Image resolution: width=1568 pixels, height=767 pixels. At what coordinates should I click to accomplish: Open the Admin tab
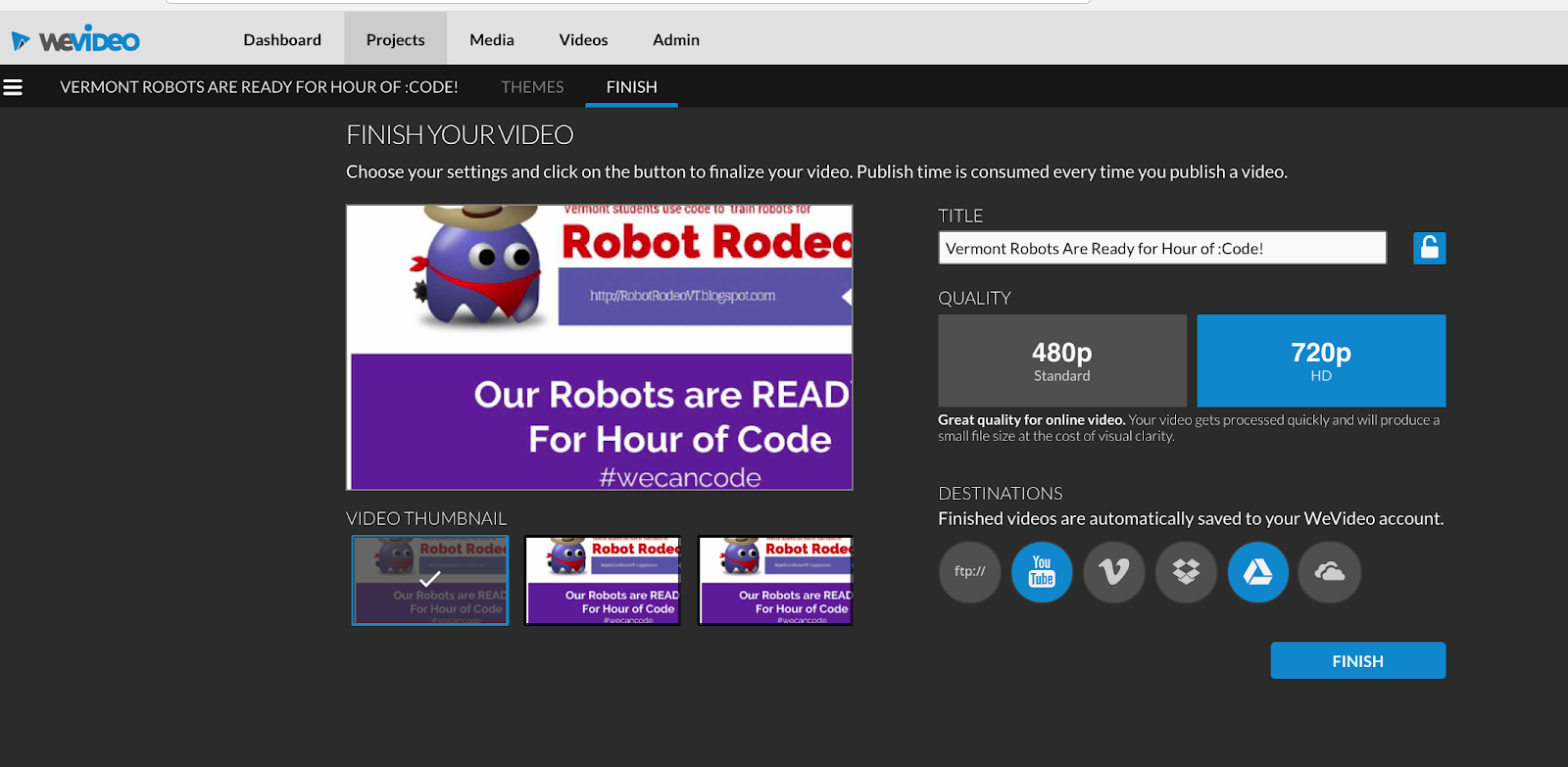[676, 39]
